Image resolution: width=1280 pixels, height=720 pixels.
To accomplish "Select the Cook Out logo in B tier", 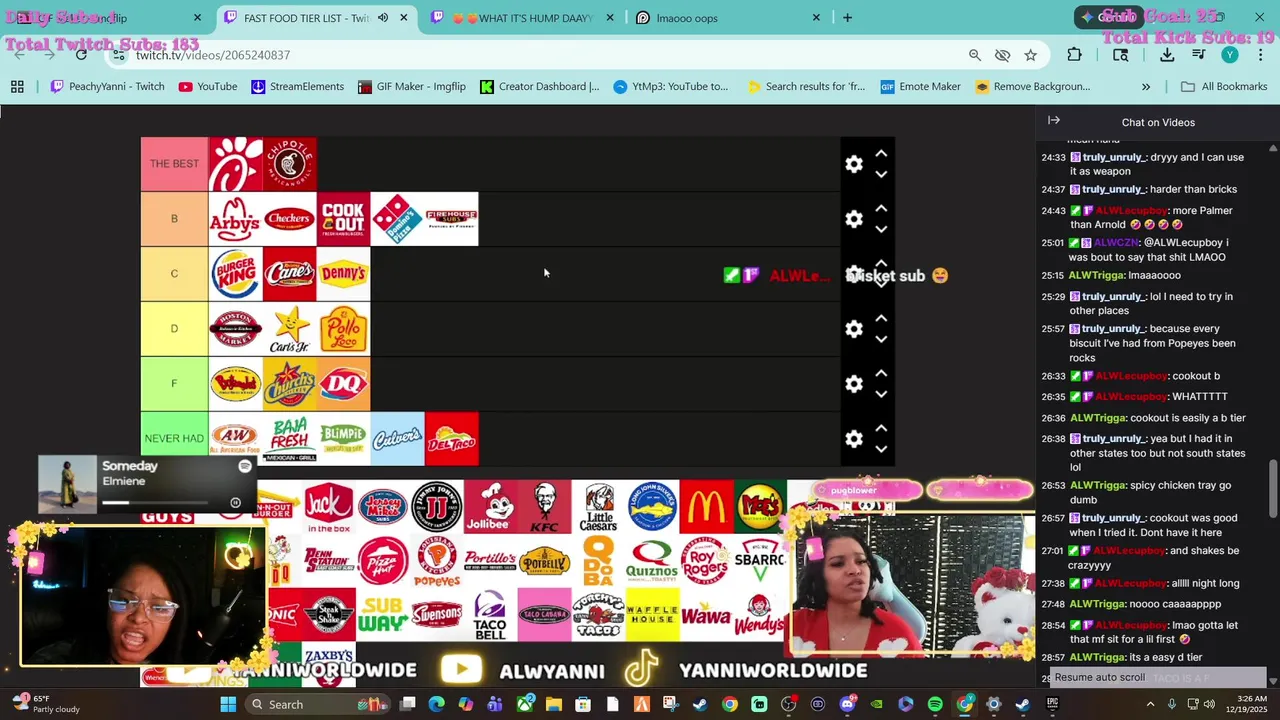I will 343,219.
